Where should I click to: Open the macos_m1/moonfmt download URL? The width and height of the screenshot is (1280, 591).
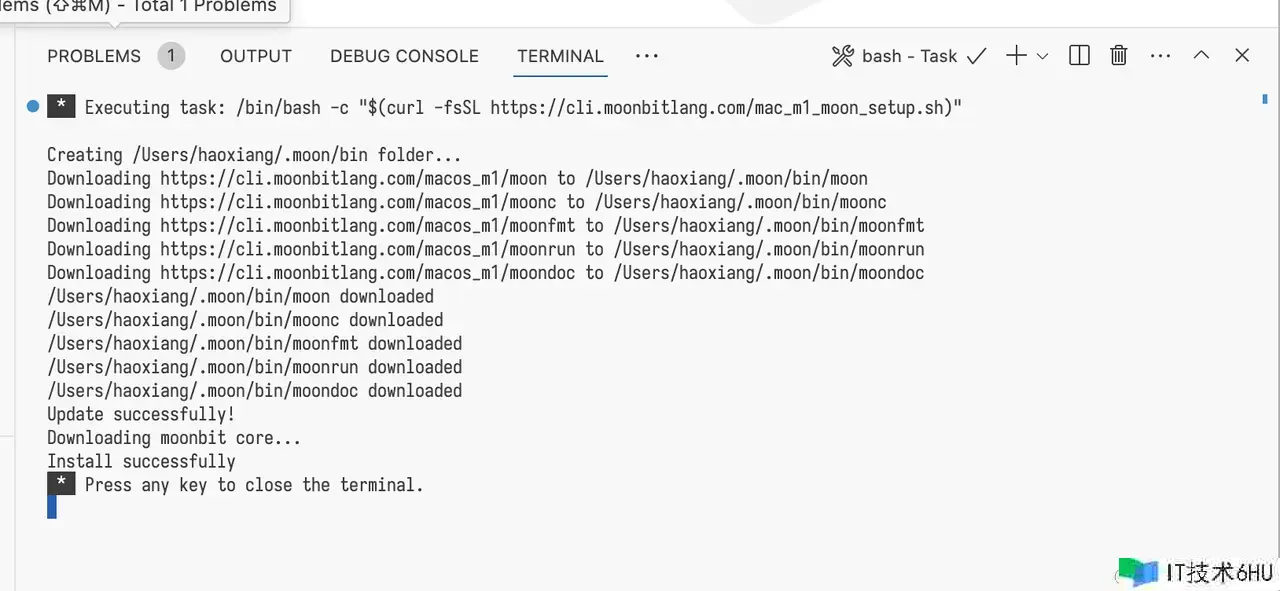pyautogui.click(x=368, y=225)
